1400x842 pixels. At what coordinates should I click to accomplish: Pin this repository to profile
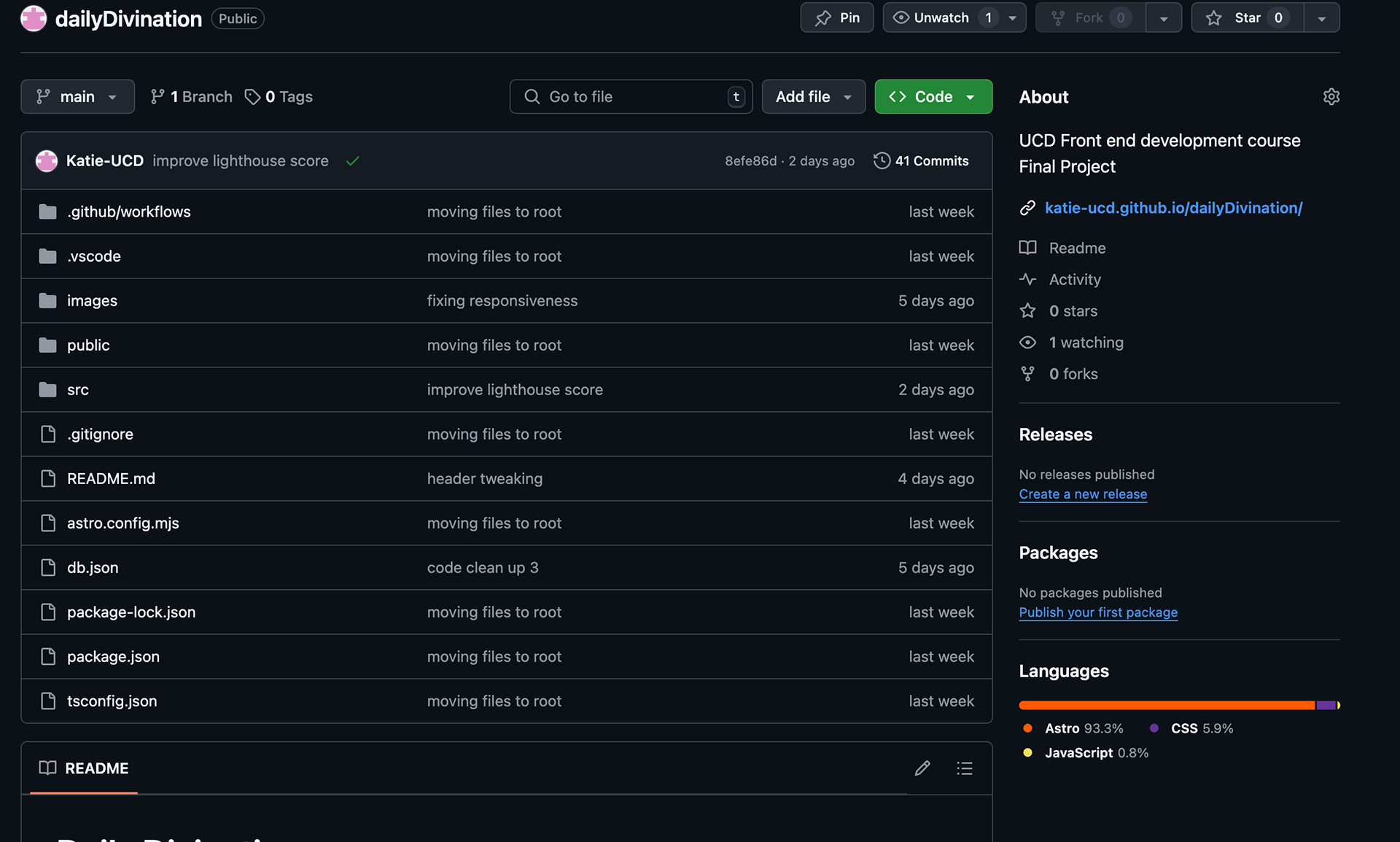point(837,17)
